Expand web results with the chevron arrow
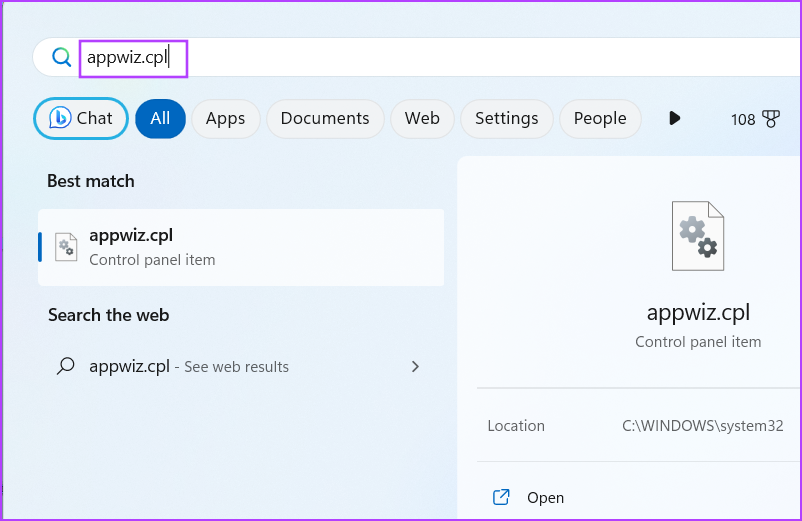 tap(415, 367)
